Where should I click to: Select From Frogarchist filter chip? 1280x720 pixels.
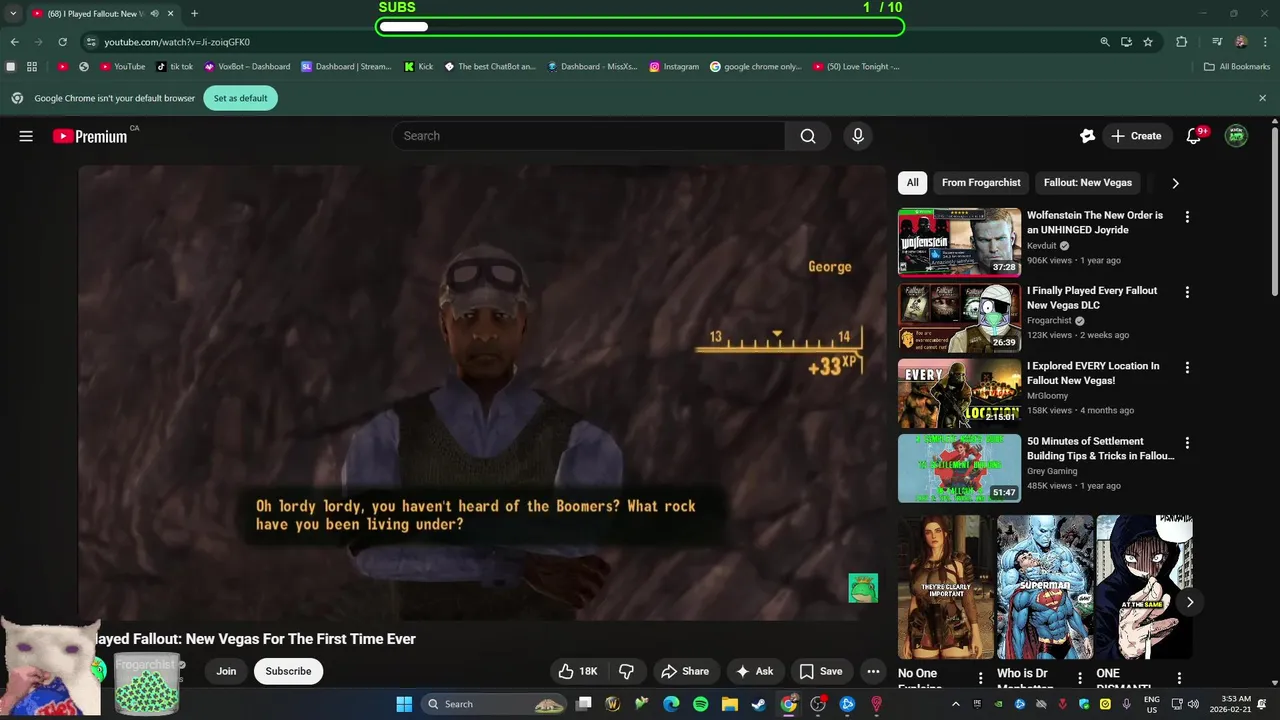click(981, 183)
